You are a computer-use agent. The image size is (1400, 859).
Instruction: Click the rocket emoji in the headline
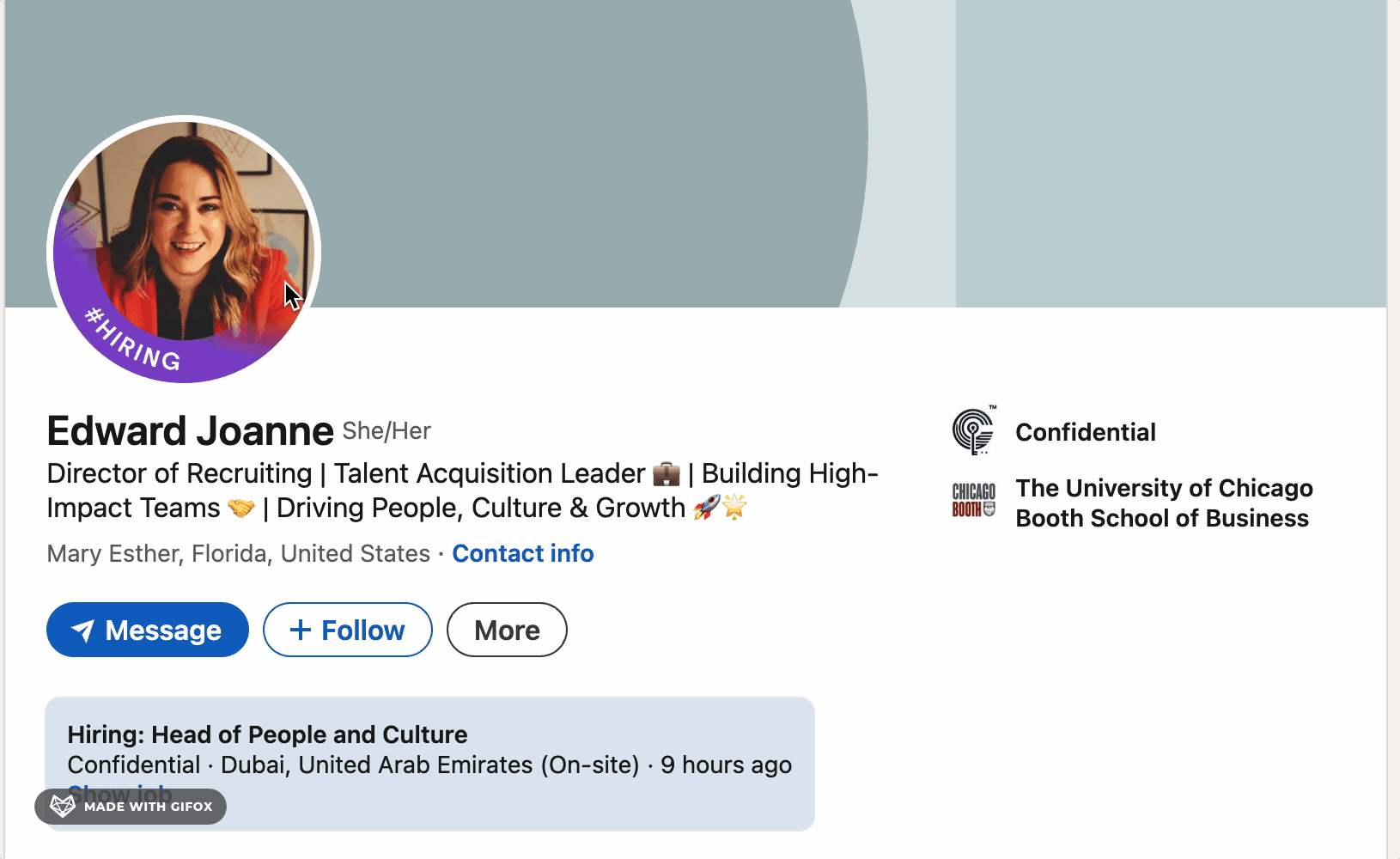click(707, 508)
